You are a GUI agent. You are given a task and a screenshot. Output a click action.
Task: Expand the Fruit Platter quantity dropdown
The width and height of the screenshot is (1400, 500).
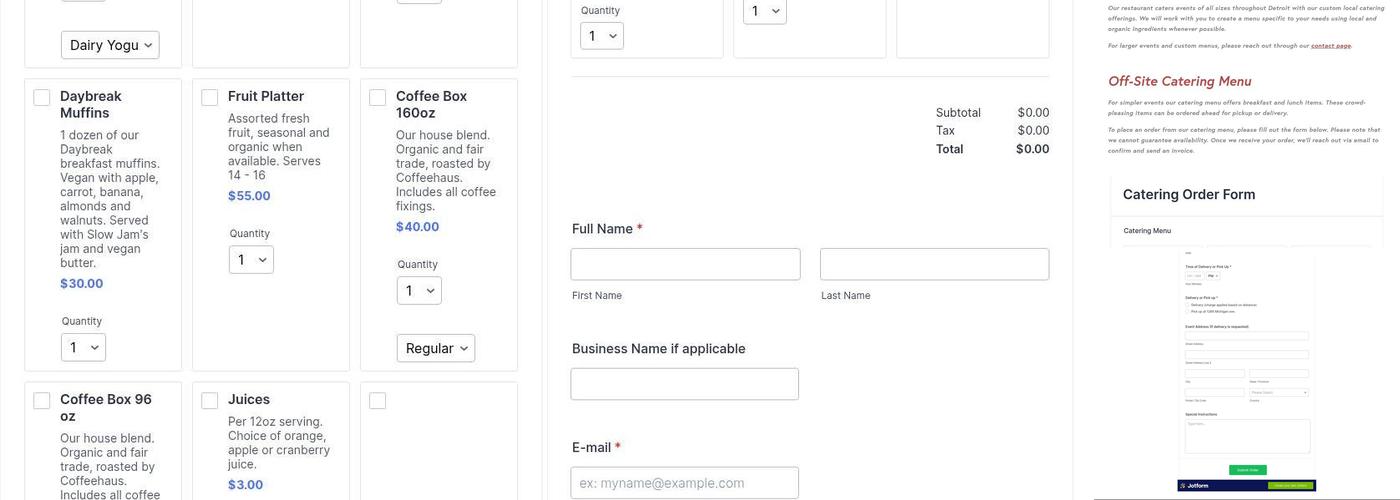tap(251, 260)
